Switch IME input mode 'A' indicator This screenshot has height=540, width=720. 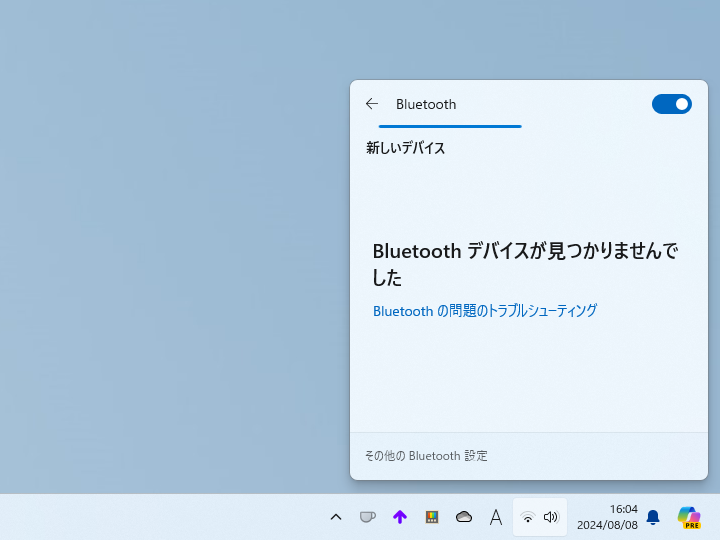[x=496, y=518]
